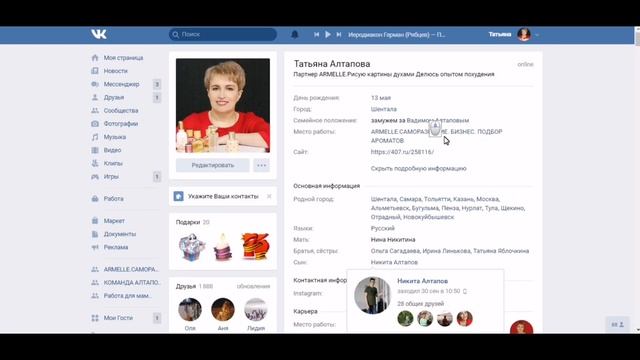
Task: Open Сообщества section
Action: point(121,111)
